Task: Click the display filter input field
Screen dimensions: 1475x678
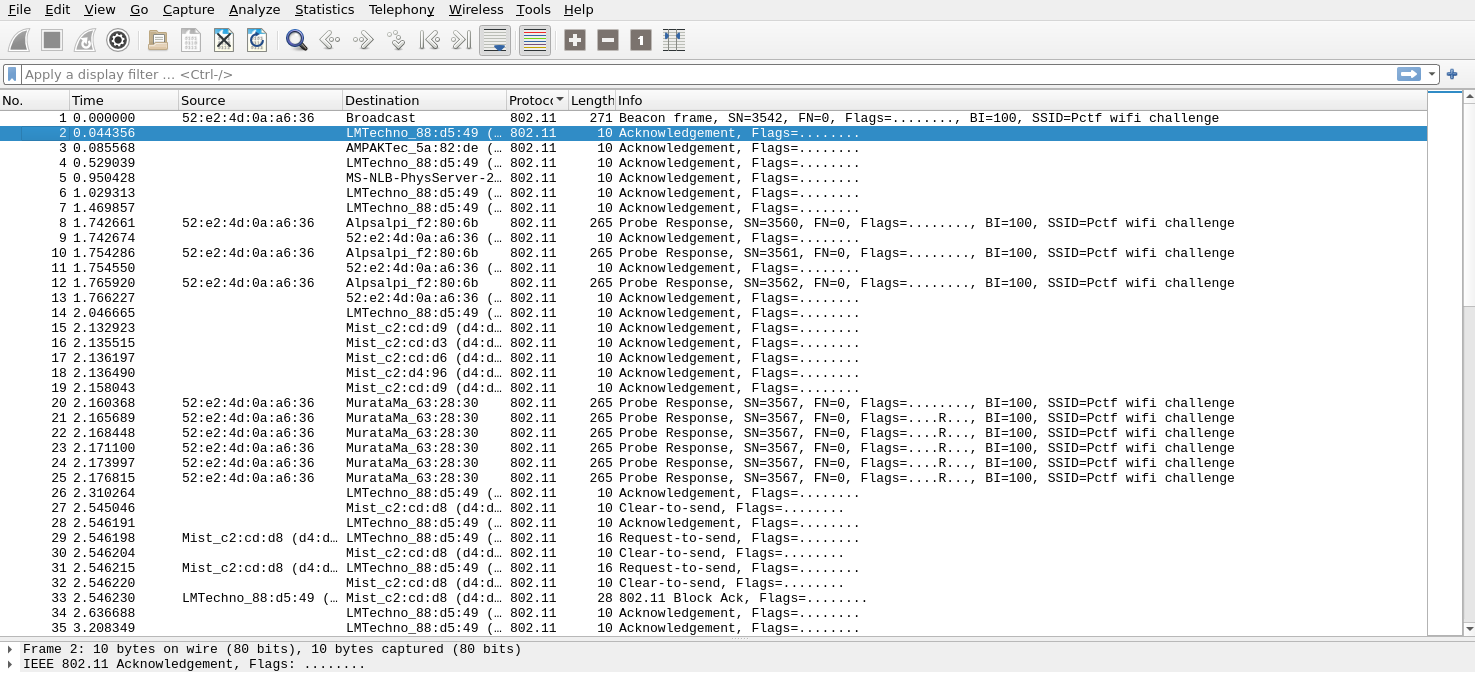Action: coord(708,74)
